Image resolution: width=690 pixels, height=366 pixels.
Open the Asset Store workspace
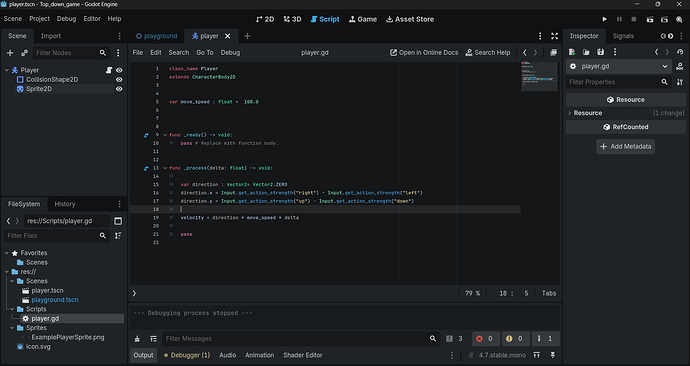(x=410, y=19)
